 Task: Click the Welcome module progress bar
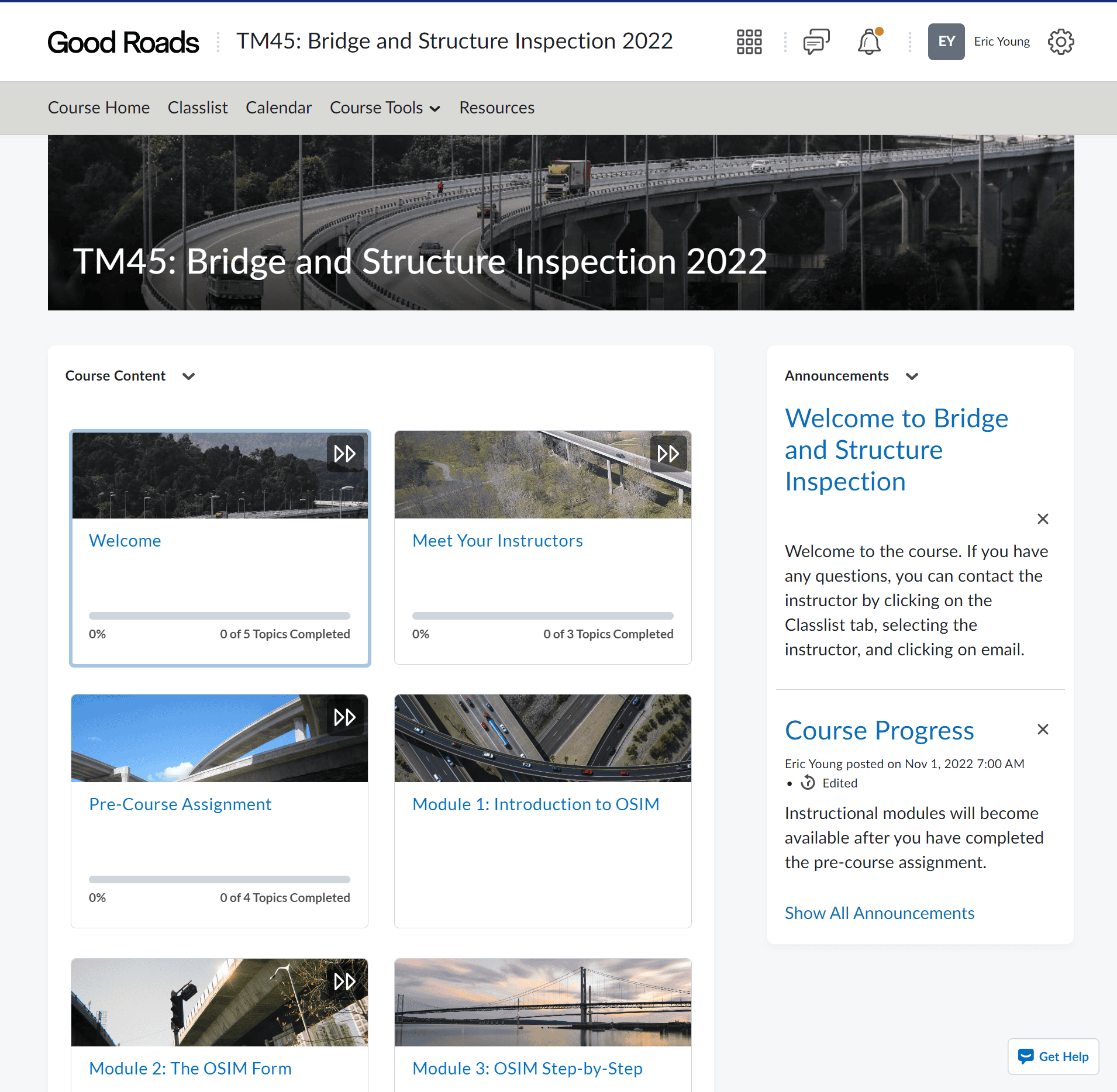[219, 616]
